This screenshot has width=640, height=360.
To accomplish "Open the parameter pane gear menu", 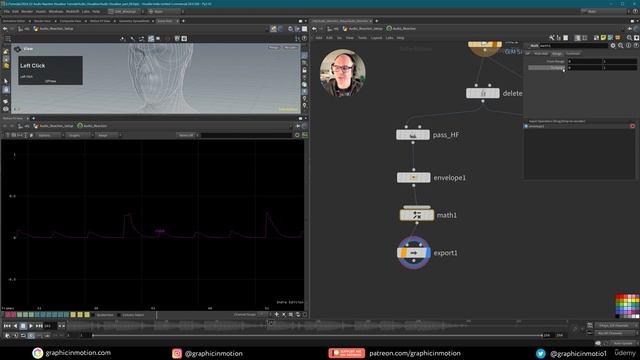I will pos(613,46).
